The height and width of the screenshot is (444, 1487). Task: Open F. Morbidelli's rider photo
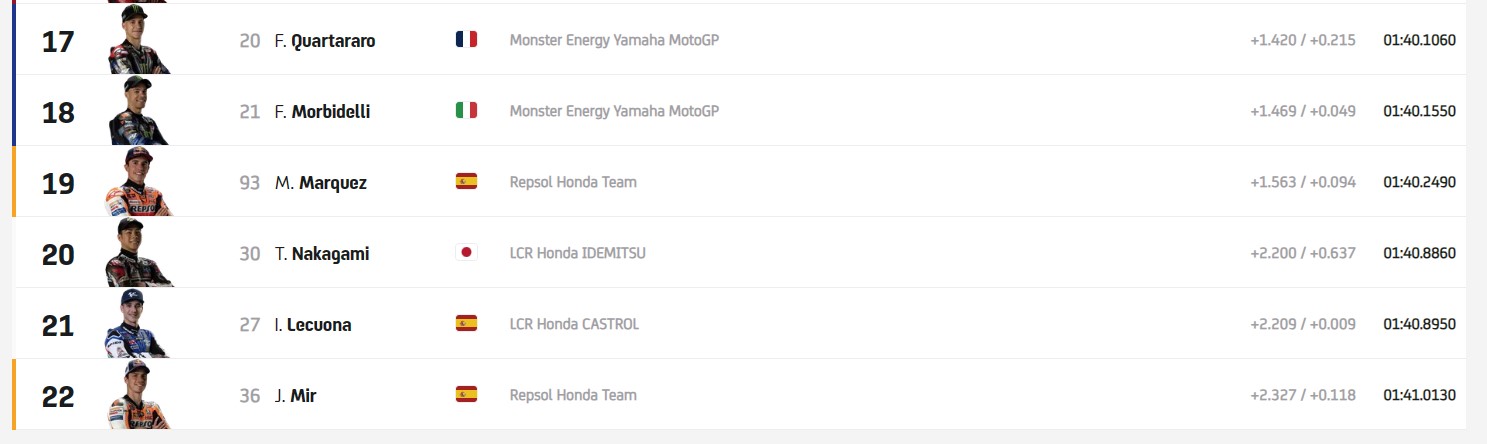137,112
